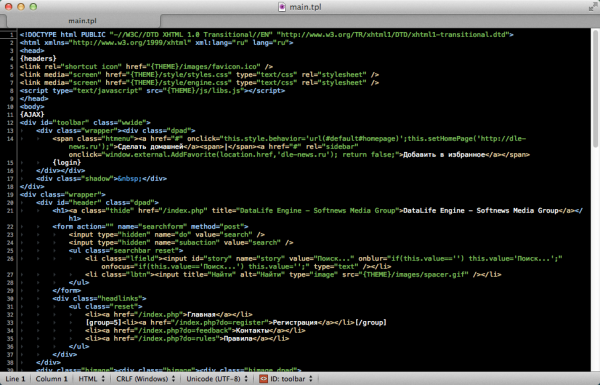Click the link text Контакты on line 34
This screenshot has width=600, height=385.
(x=252, y=331)
